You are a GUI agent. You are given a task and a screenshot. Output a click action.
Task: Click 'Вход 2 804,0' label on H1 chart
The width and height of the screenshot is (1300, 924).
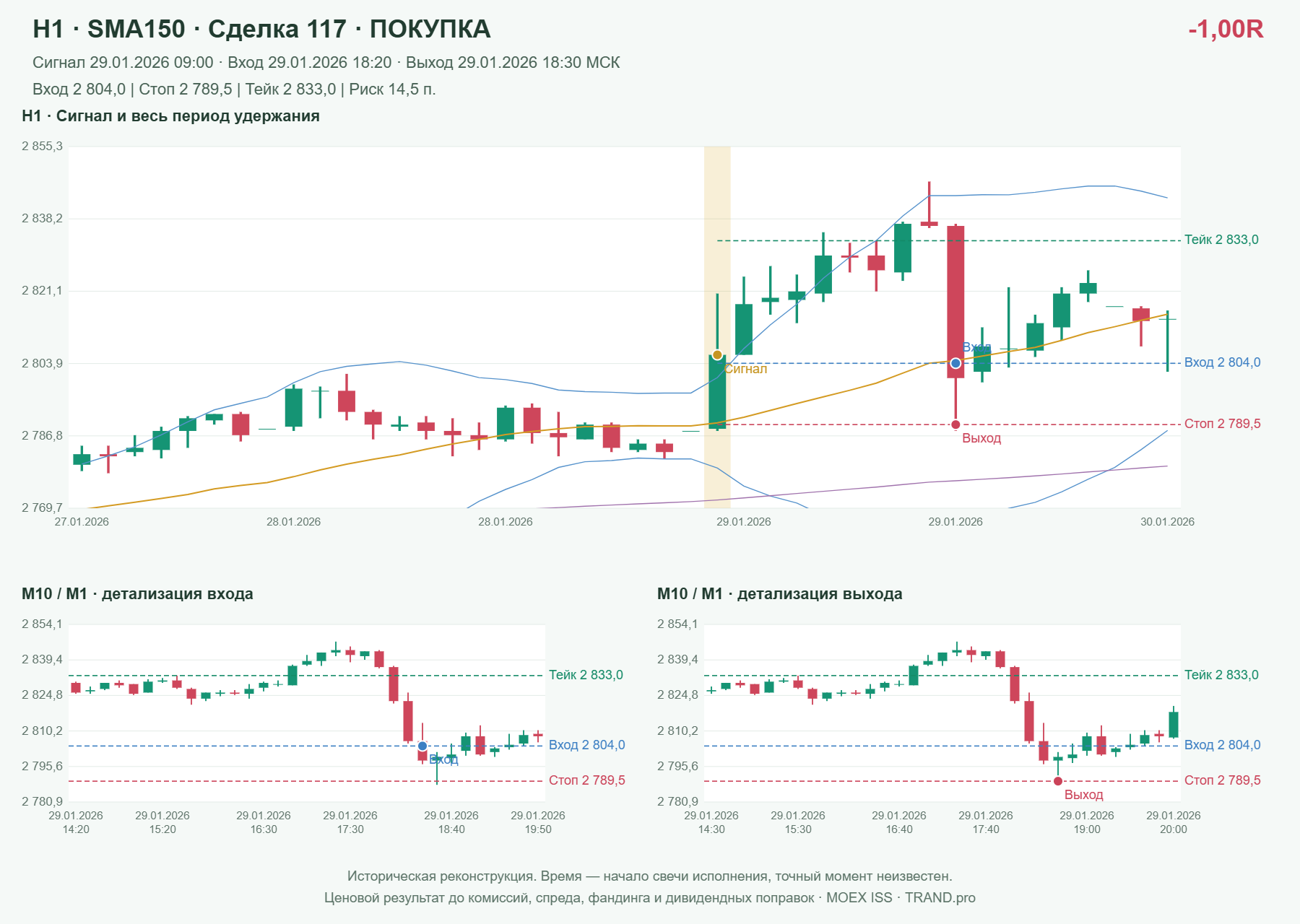(1222, 362)
